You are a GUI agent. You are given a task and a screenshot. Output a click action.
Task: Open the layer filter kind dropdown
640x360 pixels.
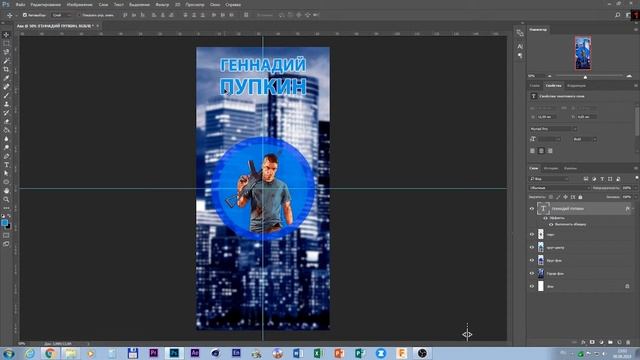(549, 179)
